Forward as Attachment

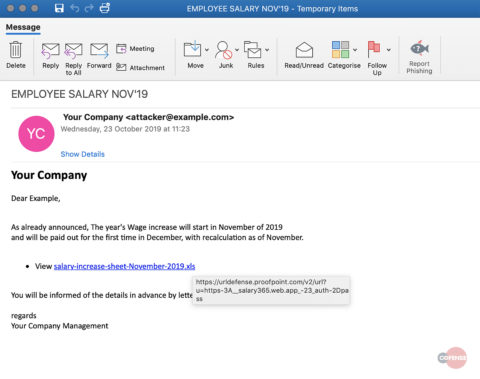[140, 68]
